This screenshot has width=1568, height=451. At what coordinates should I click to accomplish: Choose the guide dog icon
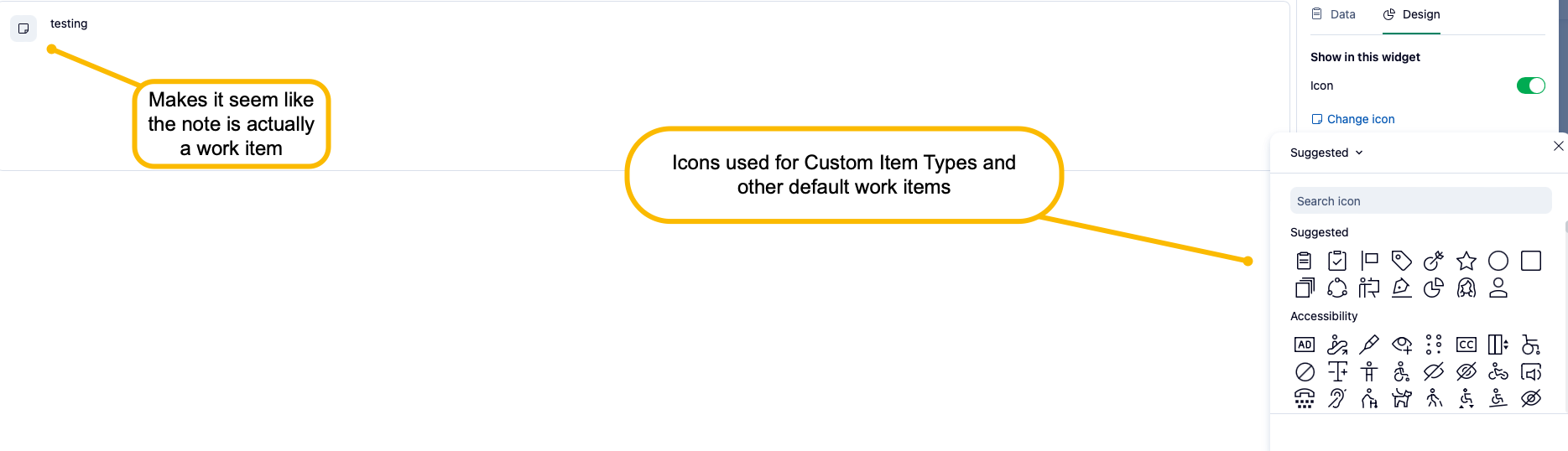1401,398
